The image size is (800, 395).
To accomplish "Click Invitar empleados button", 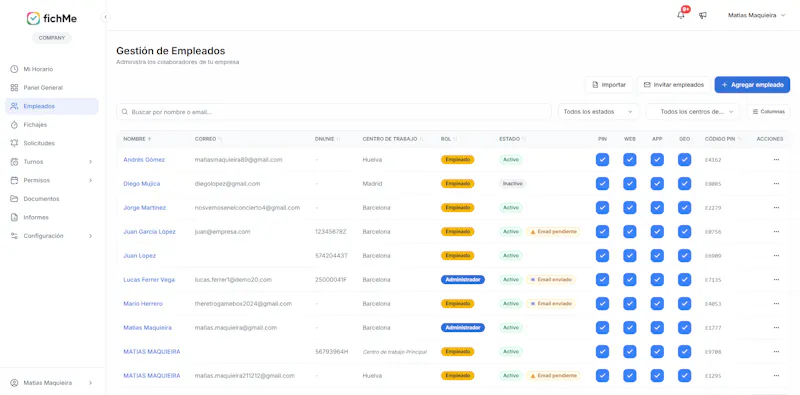I will click(x=673, y=85).
